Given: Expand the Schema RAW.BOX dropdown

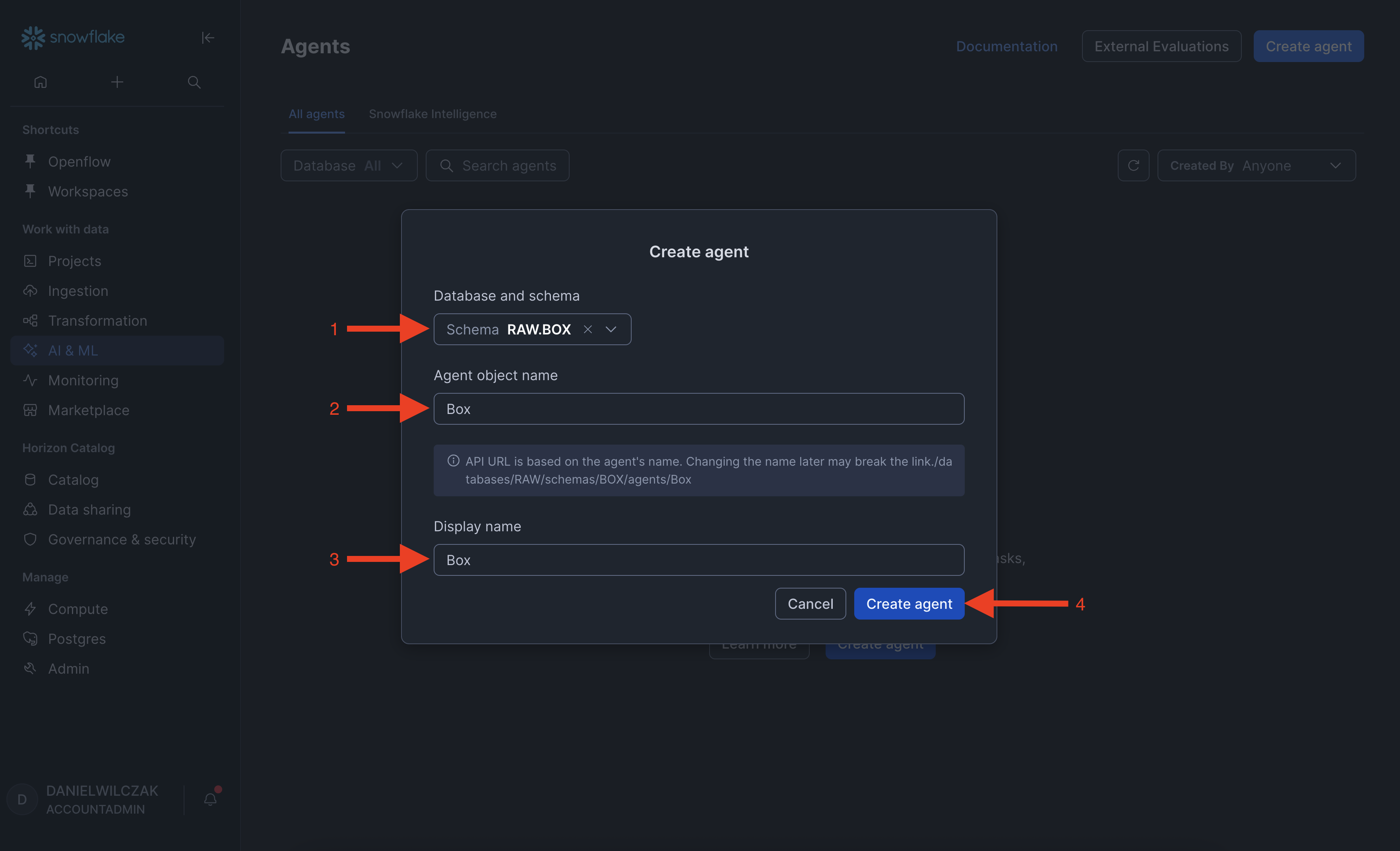Looking at the screenshot, I should click(611, 329).
